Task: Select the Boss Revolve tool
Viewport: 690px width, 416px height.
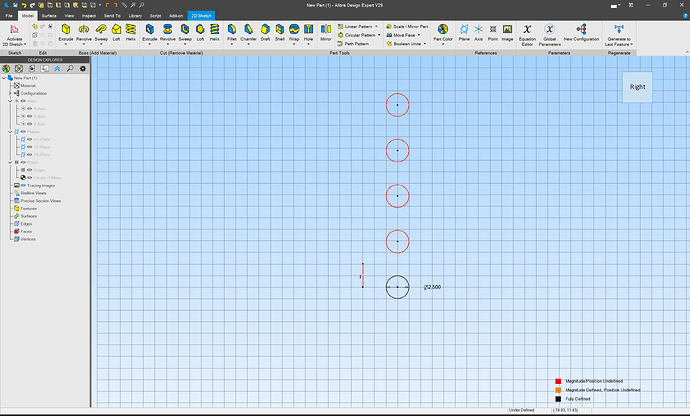Action: (x=84, y=33)
